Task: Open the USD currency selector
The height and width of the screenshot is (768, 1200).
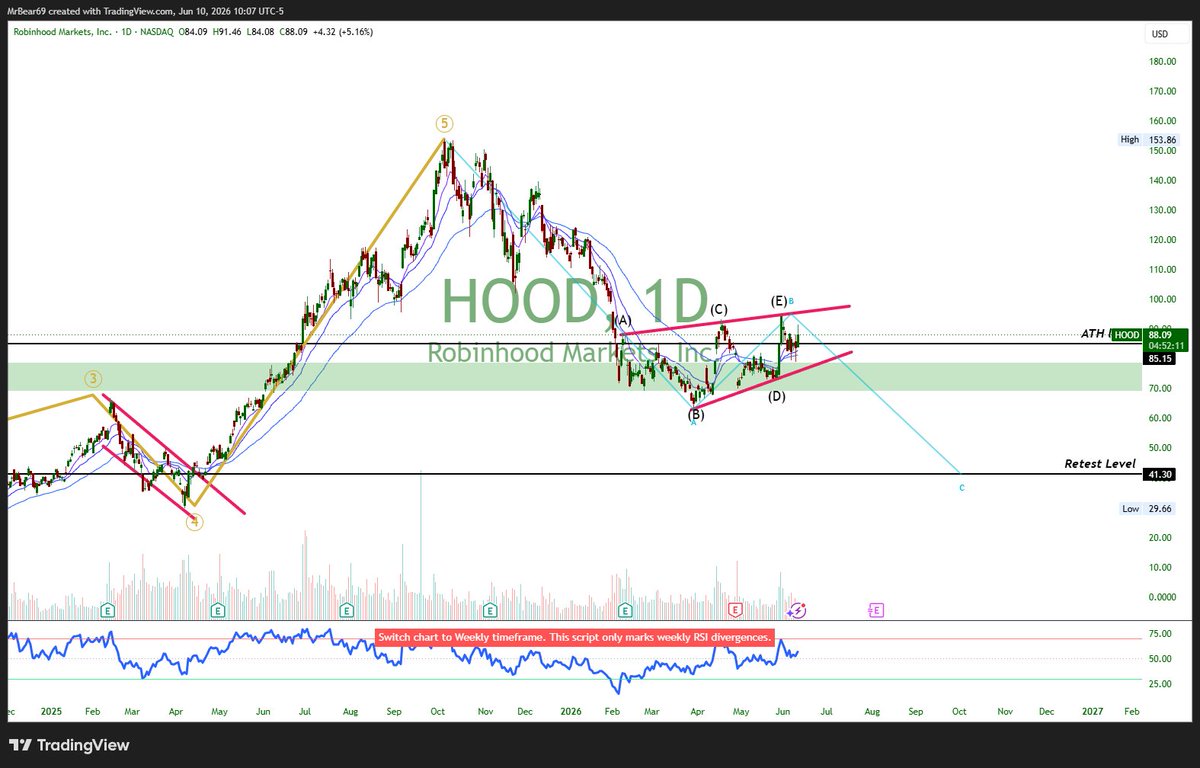Action: point(1159,34)
